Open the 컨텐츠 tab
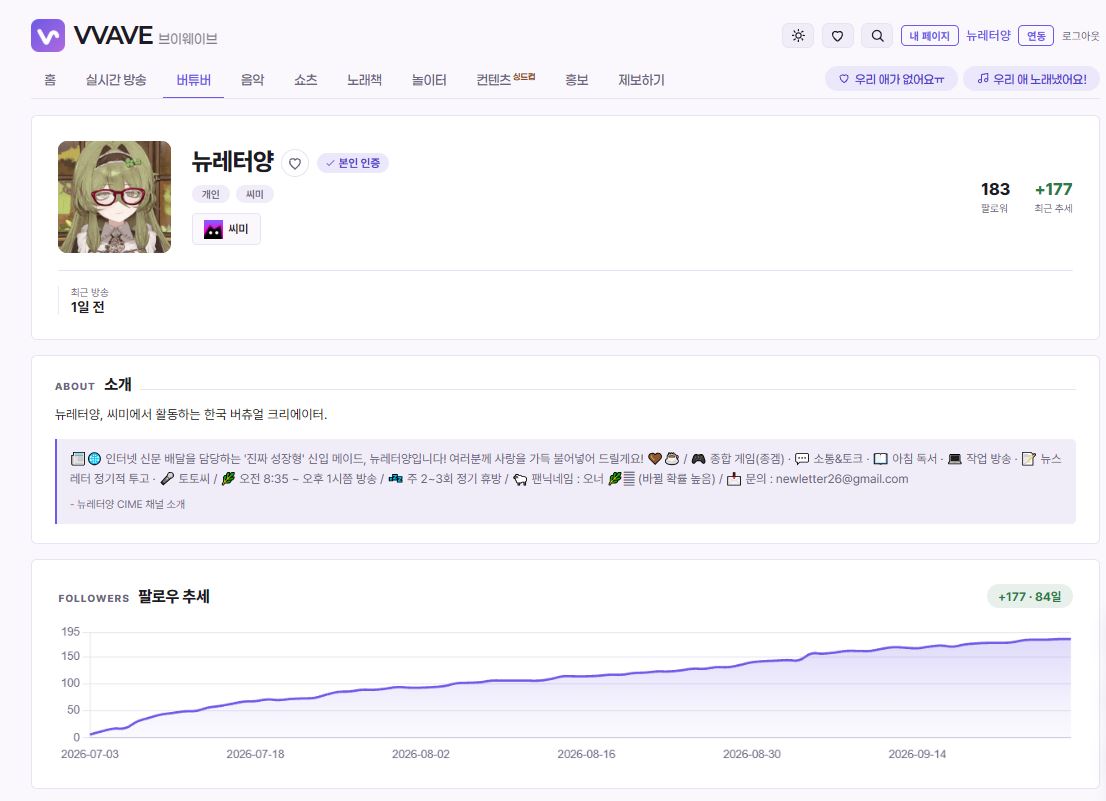This screenshot has width=1106, height=801. (x=505, y=80)
